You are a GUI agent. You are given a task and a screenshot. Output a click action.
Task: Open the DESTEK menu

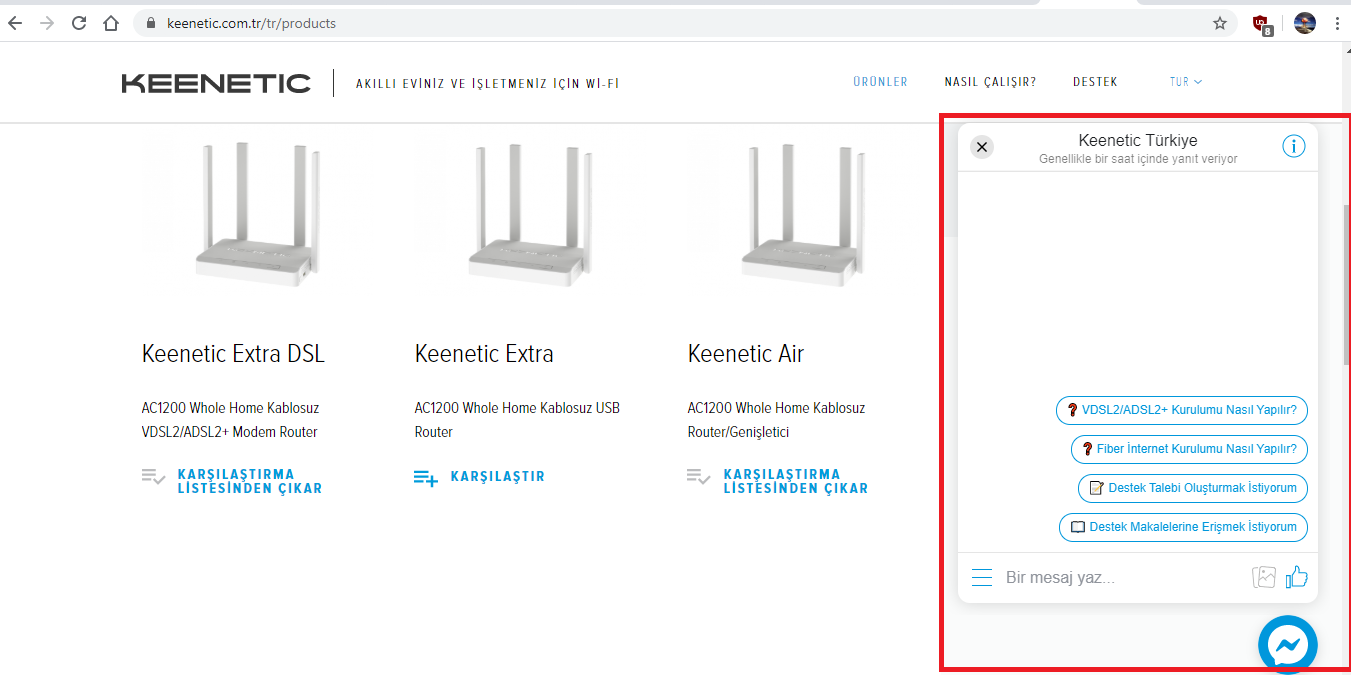1095,82
